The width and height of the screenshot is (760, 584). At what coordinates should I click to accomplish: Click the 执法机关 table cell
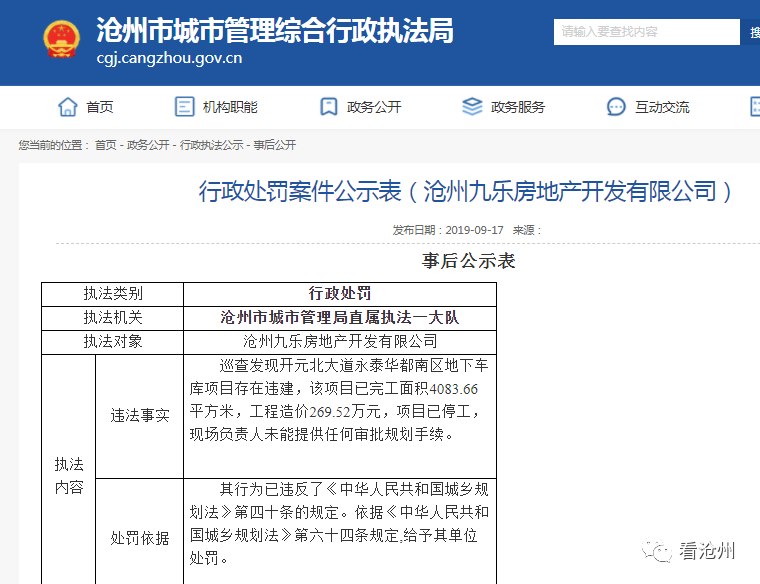(112, 318)
